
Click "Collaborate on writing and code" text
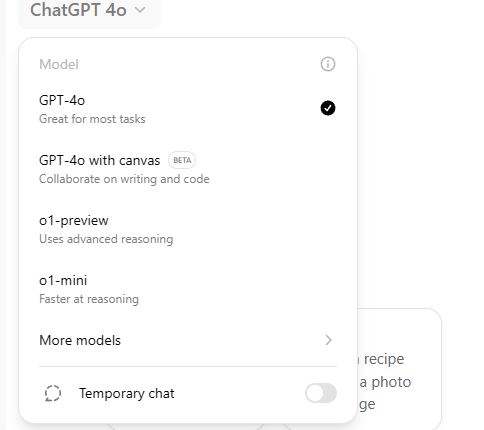(x=124, y=179)
